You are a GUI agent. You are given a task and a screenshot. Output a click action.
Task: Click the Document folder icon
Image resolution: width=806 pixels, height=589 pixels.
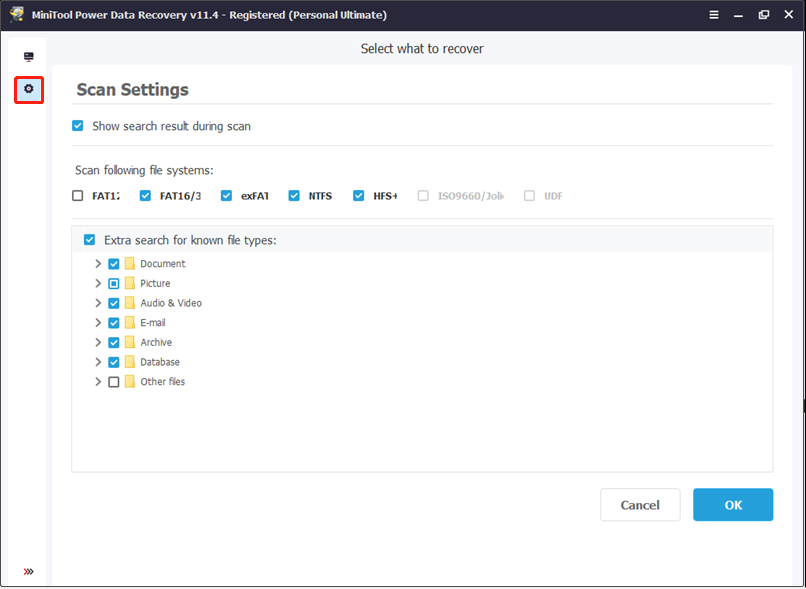[x=130, y=264]
